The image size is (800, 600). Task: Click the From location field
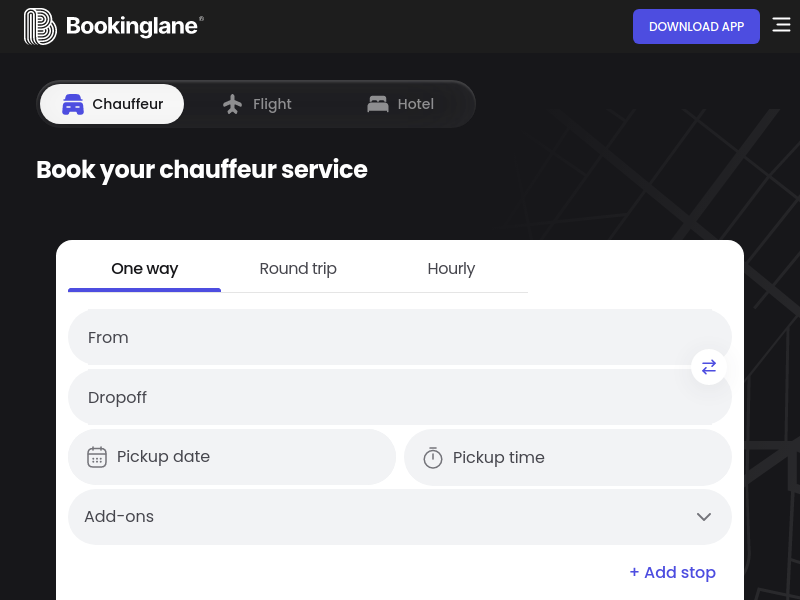coord(399,337)
